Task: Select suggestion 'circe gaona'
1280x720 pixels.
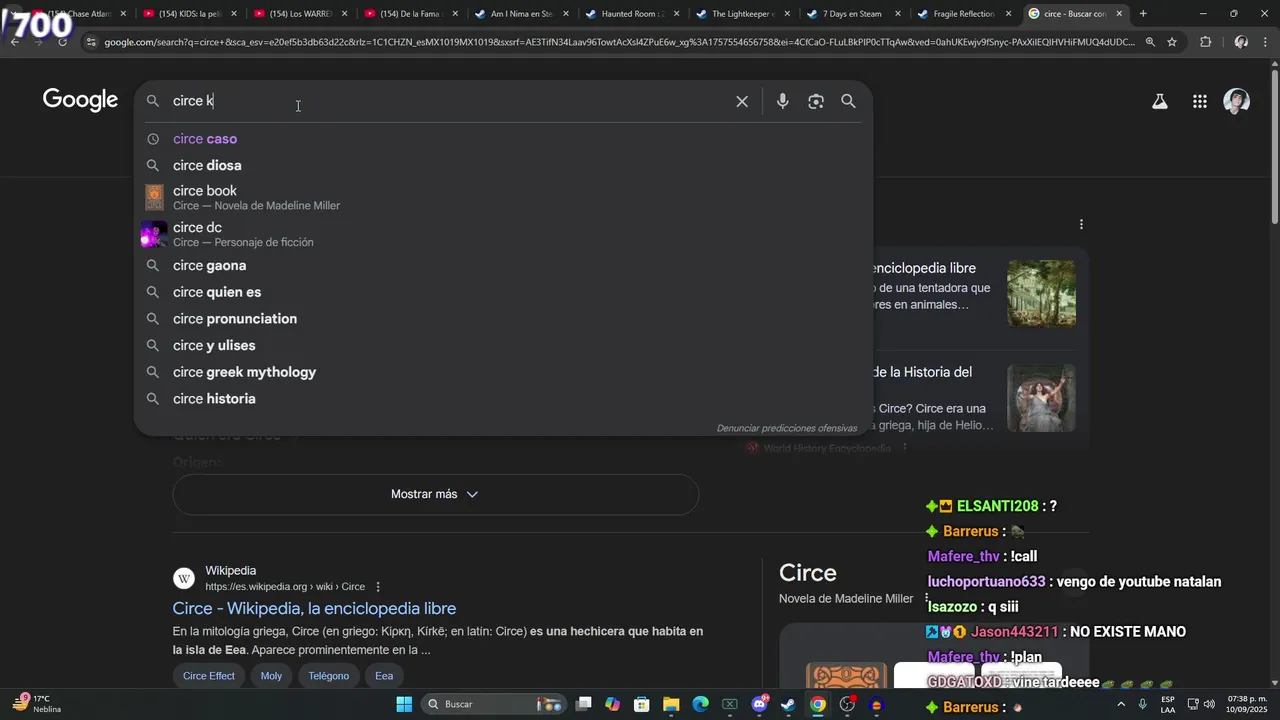Action: coord(503,266)
